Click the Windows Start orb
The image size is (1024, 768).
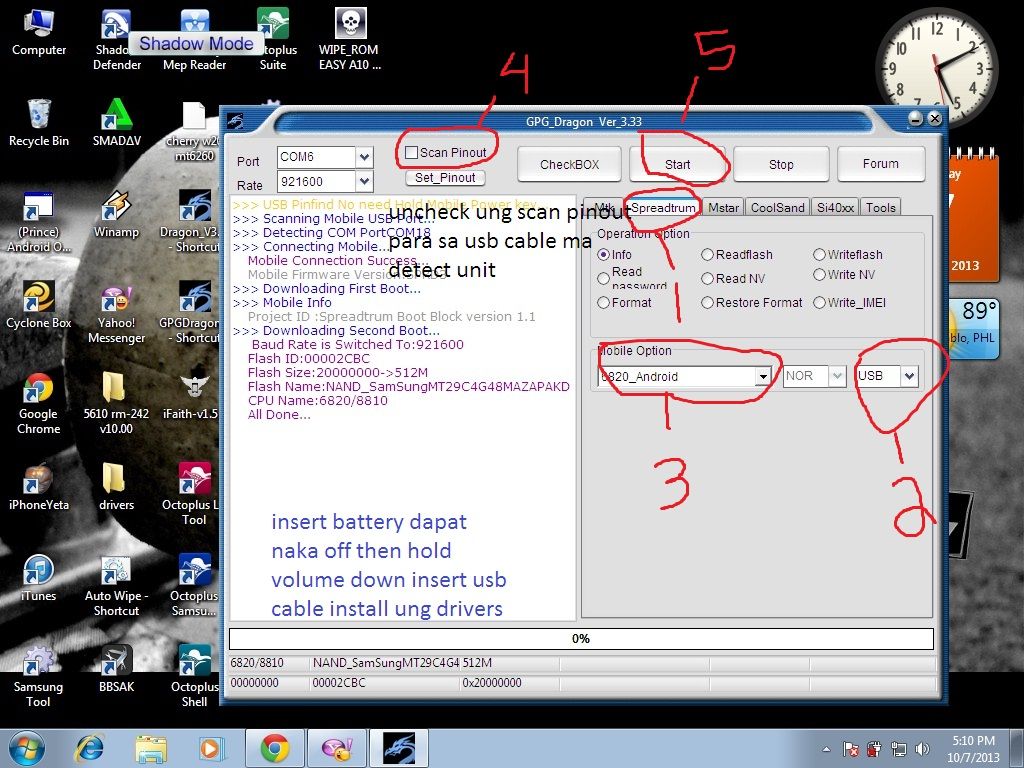click(x=26, y=748)
